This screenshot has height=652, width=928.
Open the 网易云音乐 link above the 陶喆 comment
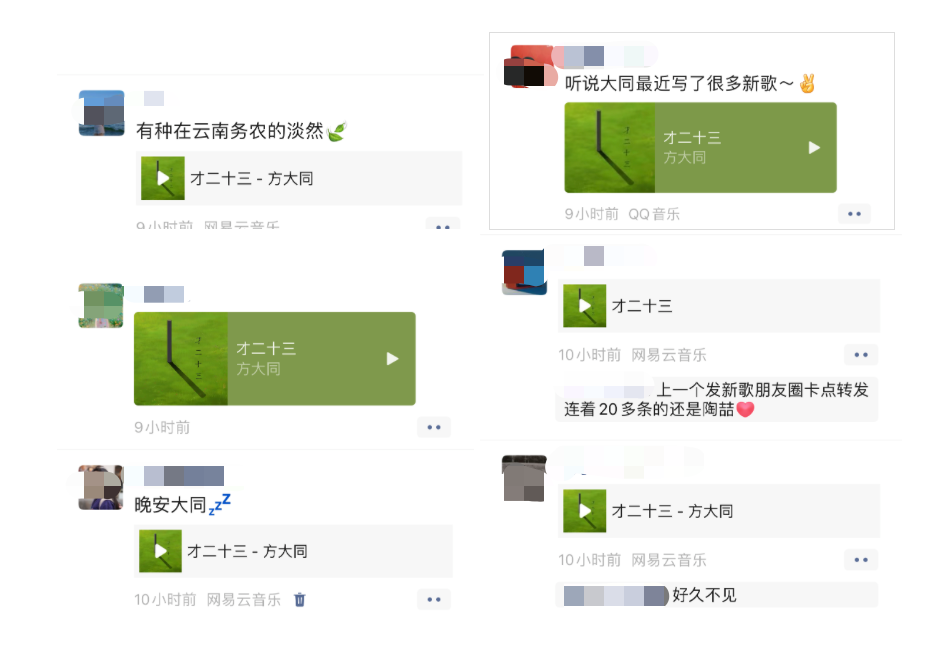click(669, 355)
